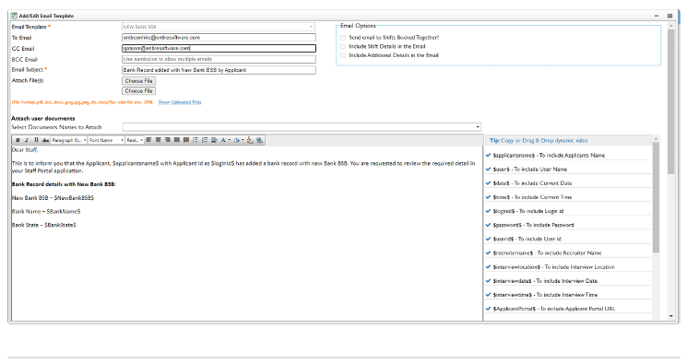Open the Paragraph Style dropdown
The width and height of the screenshot is (687, 364).
tap(69, 140)
